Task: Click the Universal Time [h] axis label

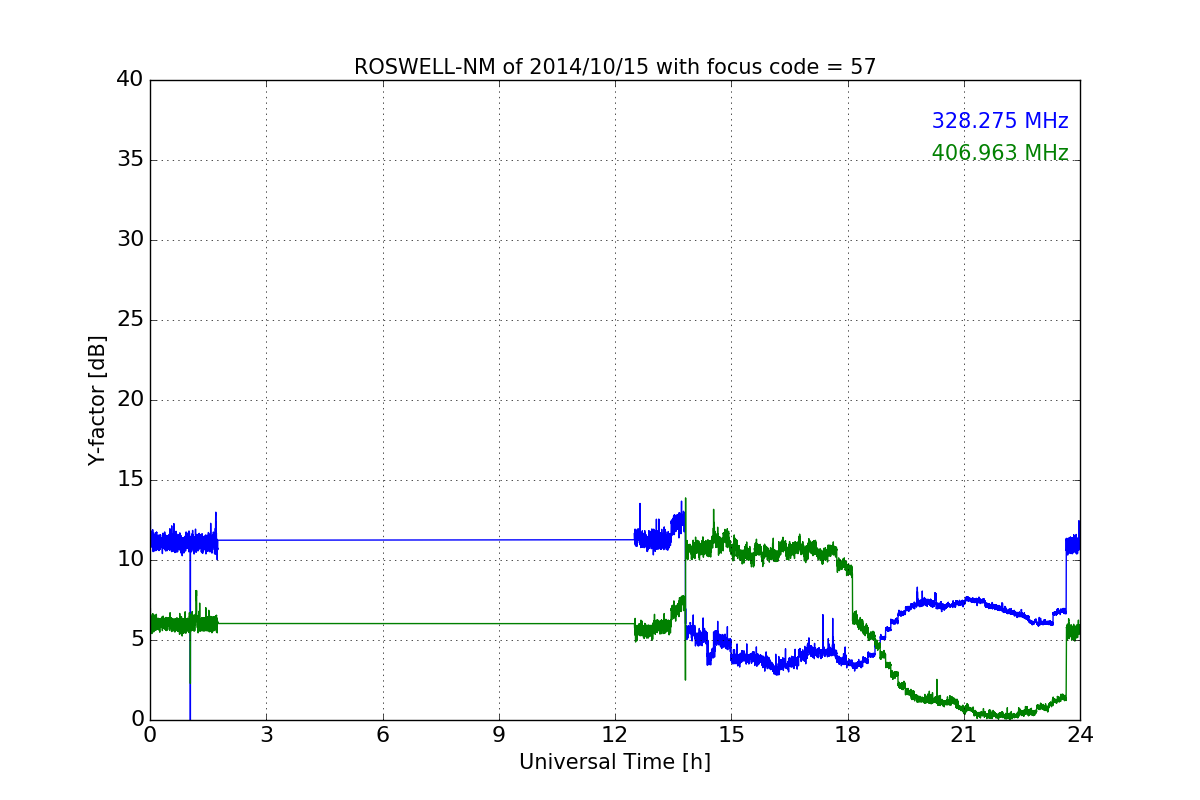Action: pos(615,762)
